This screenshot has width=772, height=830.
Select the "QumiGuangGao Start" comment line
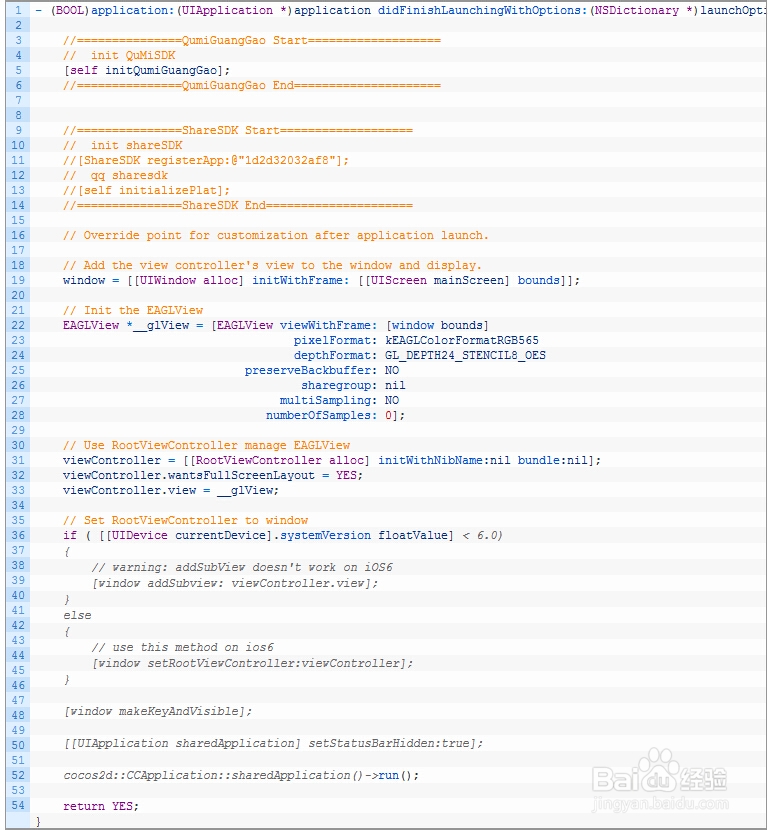[x=252, y=40]
